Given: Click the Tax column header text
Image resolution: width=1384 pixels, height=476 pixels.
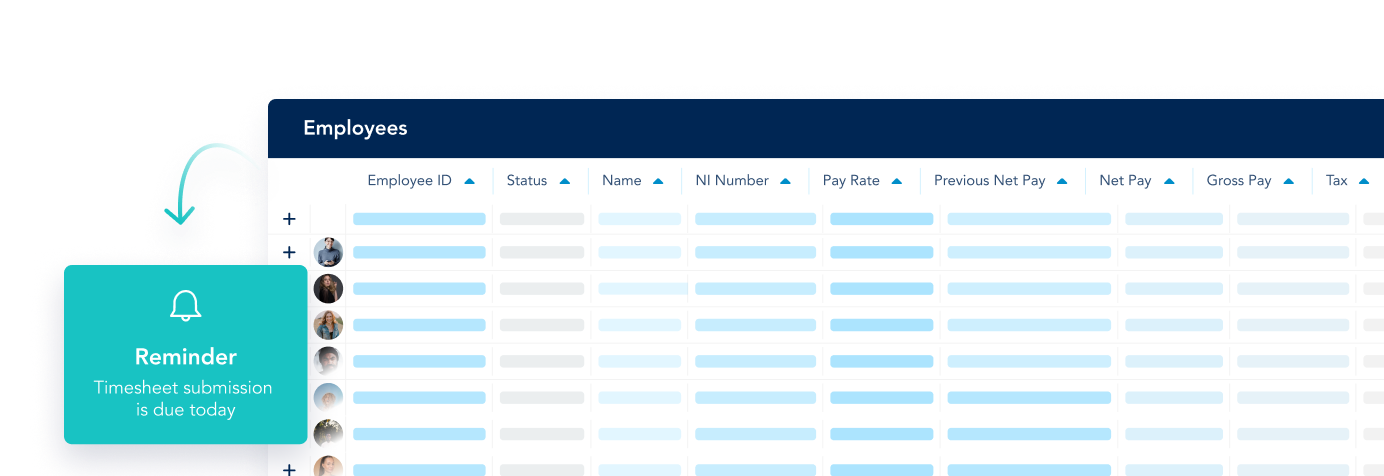Looking at the screenshot, I should pos(1337,181).
